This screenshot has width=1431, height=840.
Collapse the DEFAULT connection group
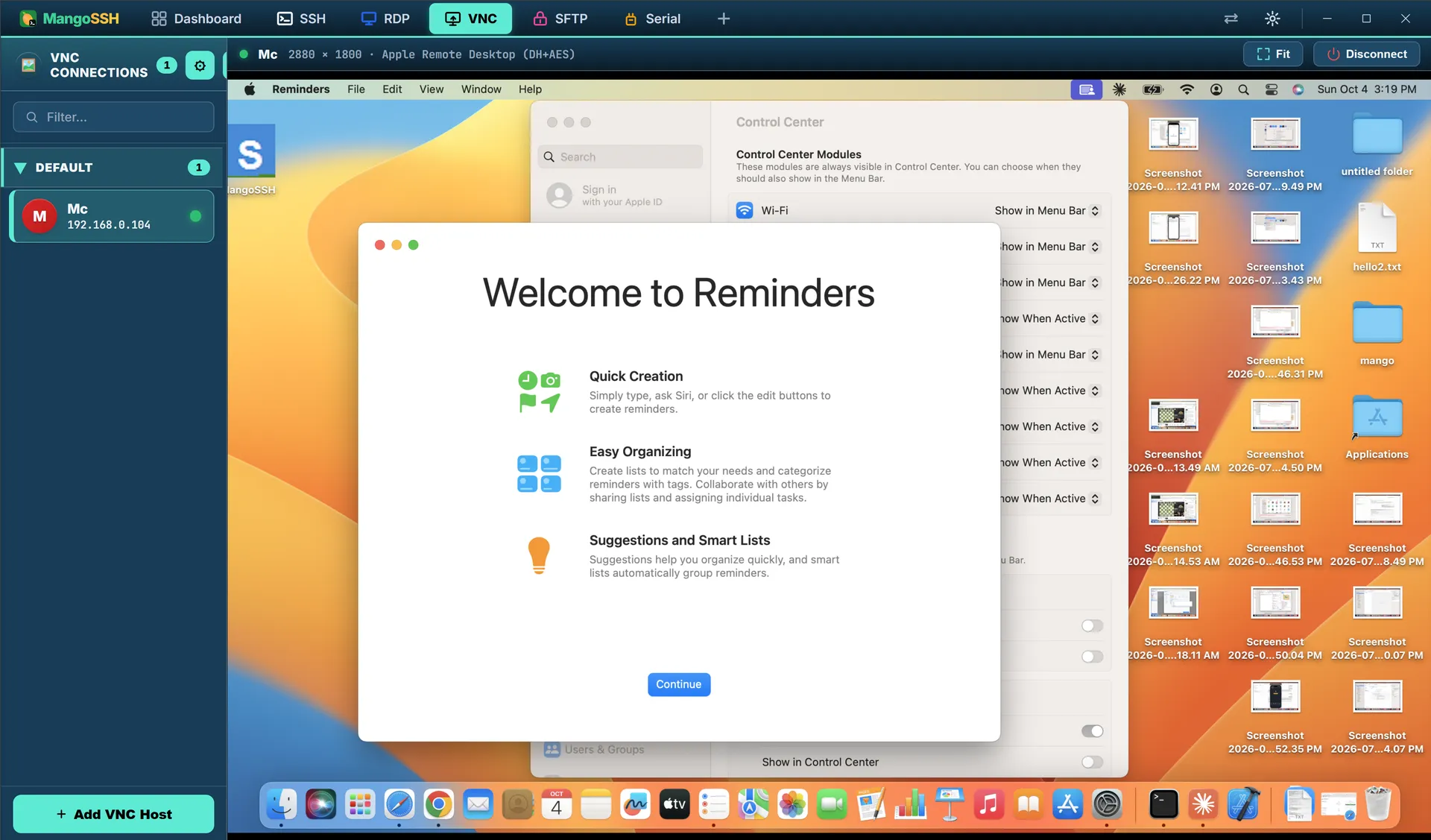coord(113,168)
